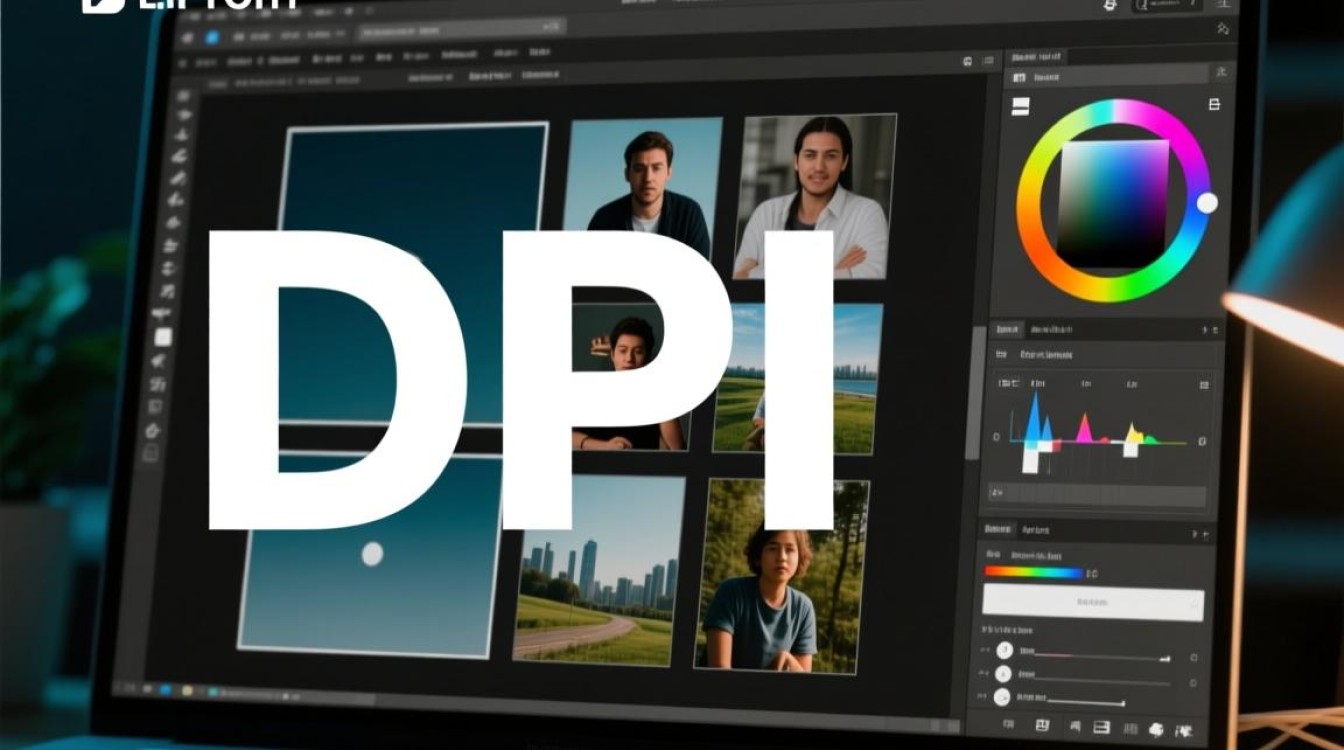Click the white stacked-bars icon above the color wheel
Image resolution: width=1344 pixels, height=750 pixels.
[x=1021, y=105]
